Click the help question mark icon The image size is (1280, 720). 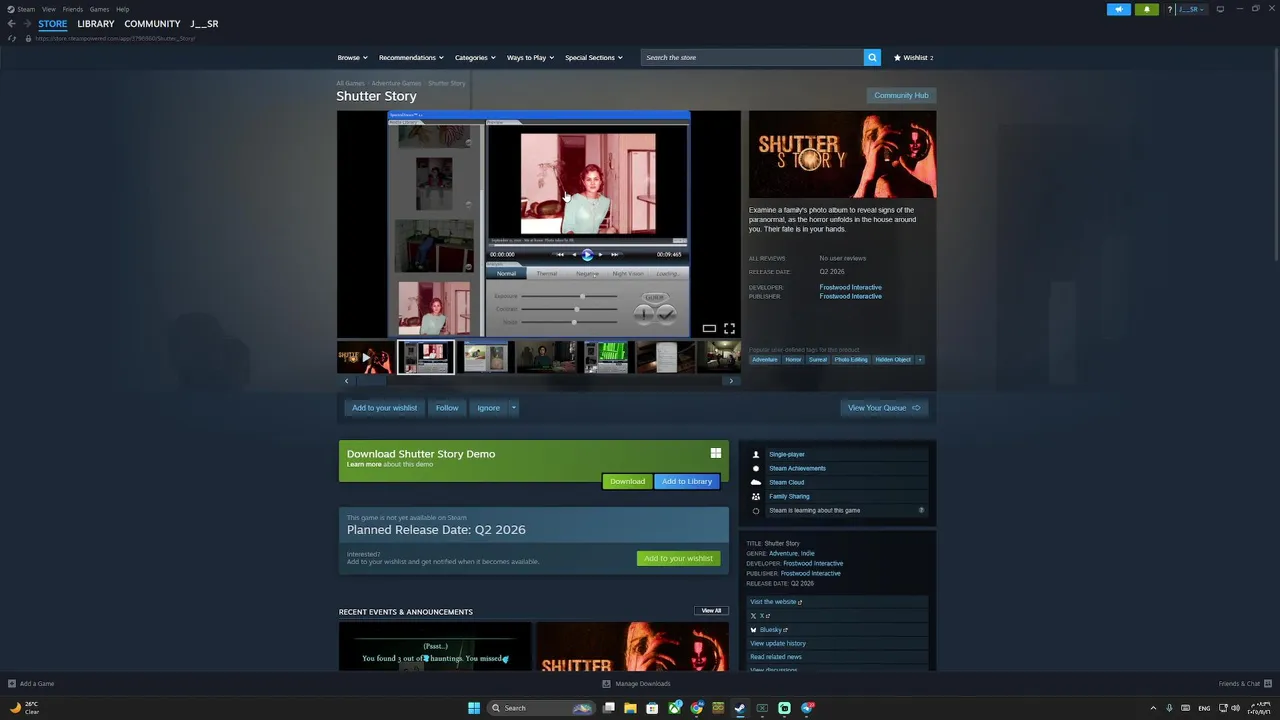[x=1169, y=9]
